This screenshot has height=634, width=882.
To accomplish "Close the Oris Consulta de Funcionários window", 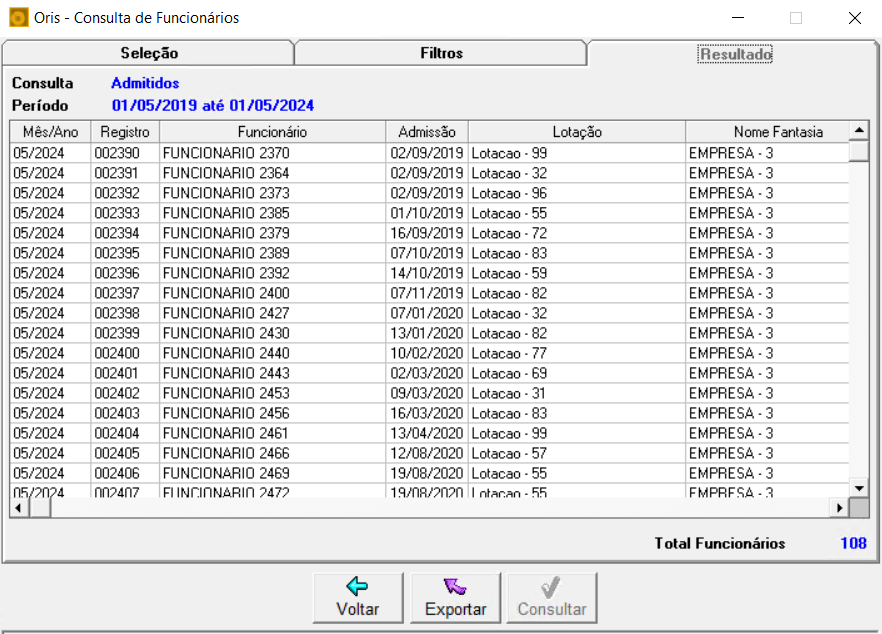I will point(854,18).
